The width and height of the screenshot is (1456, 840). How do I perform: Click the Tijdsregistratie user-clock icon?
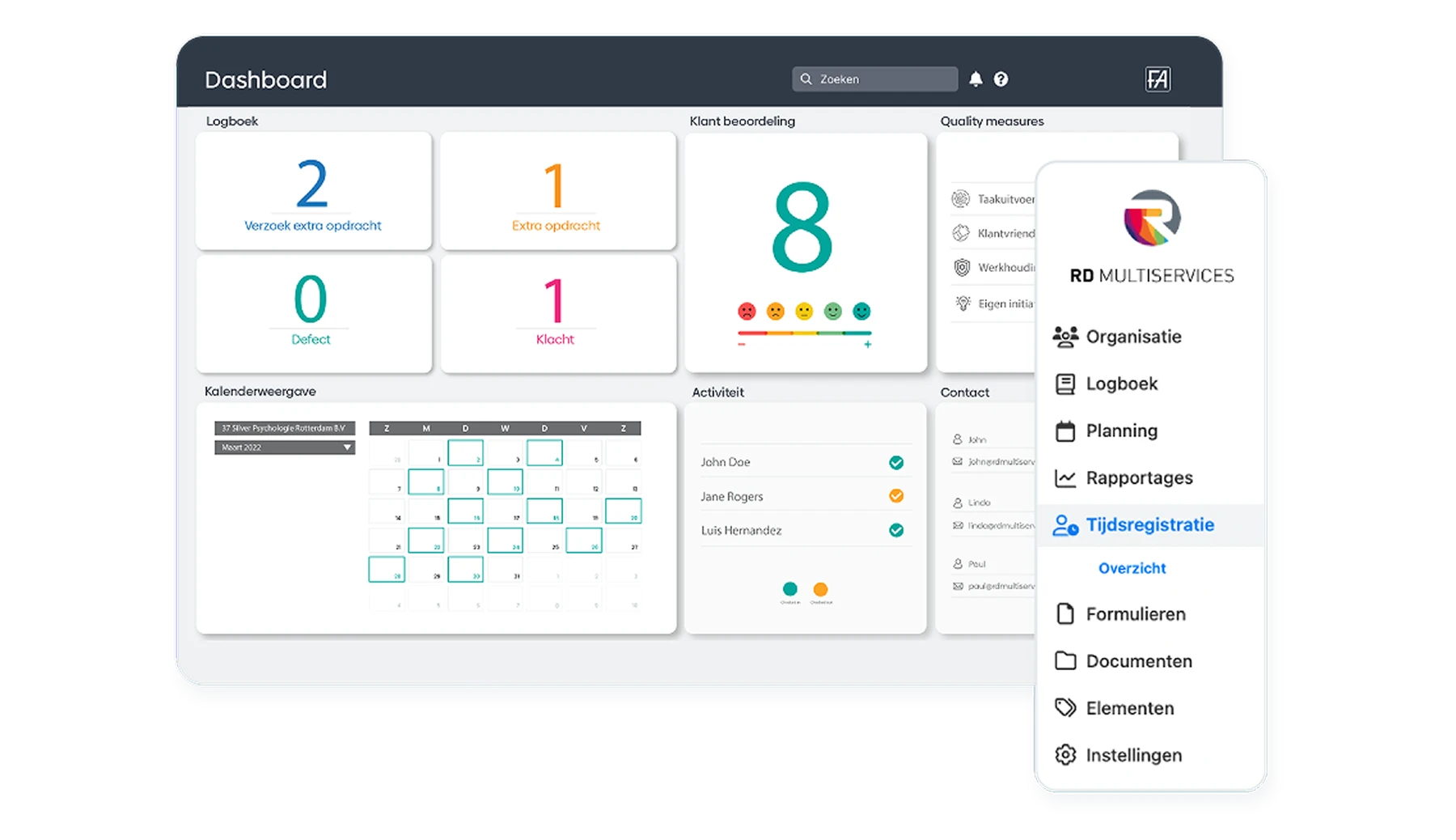point(1065,525)
